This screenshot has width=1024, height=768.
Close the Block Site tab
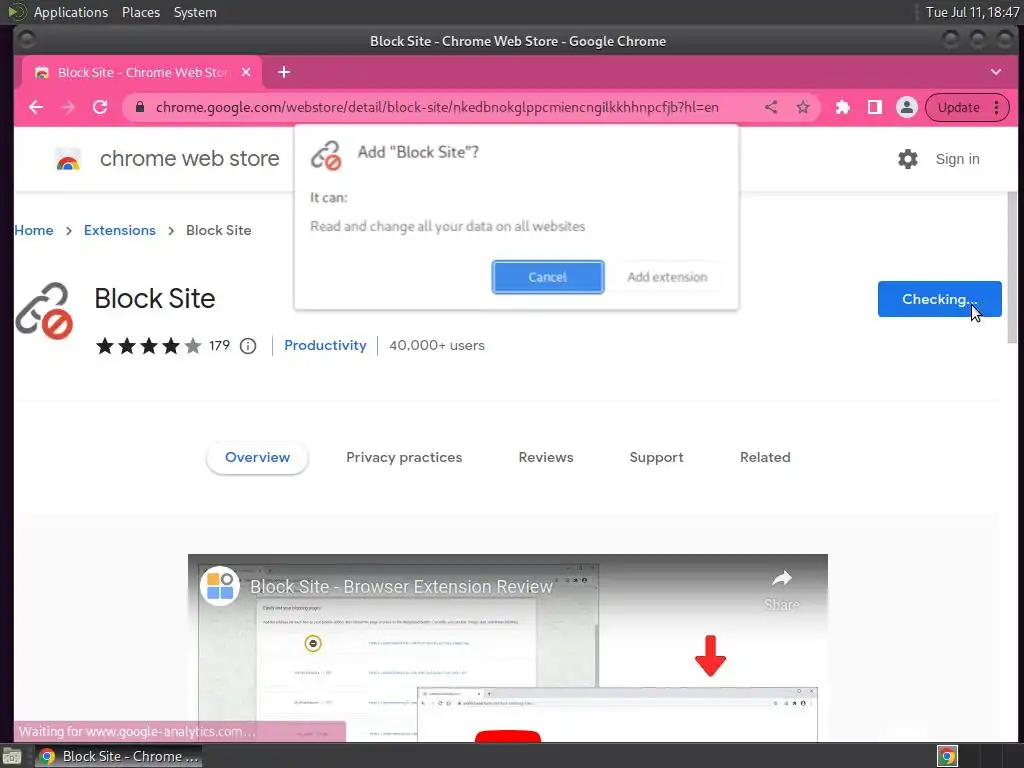coord(246,72)
